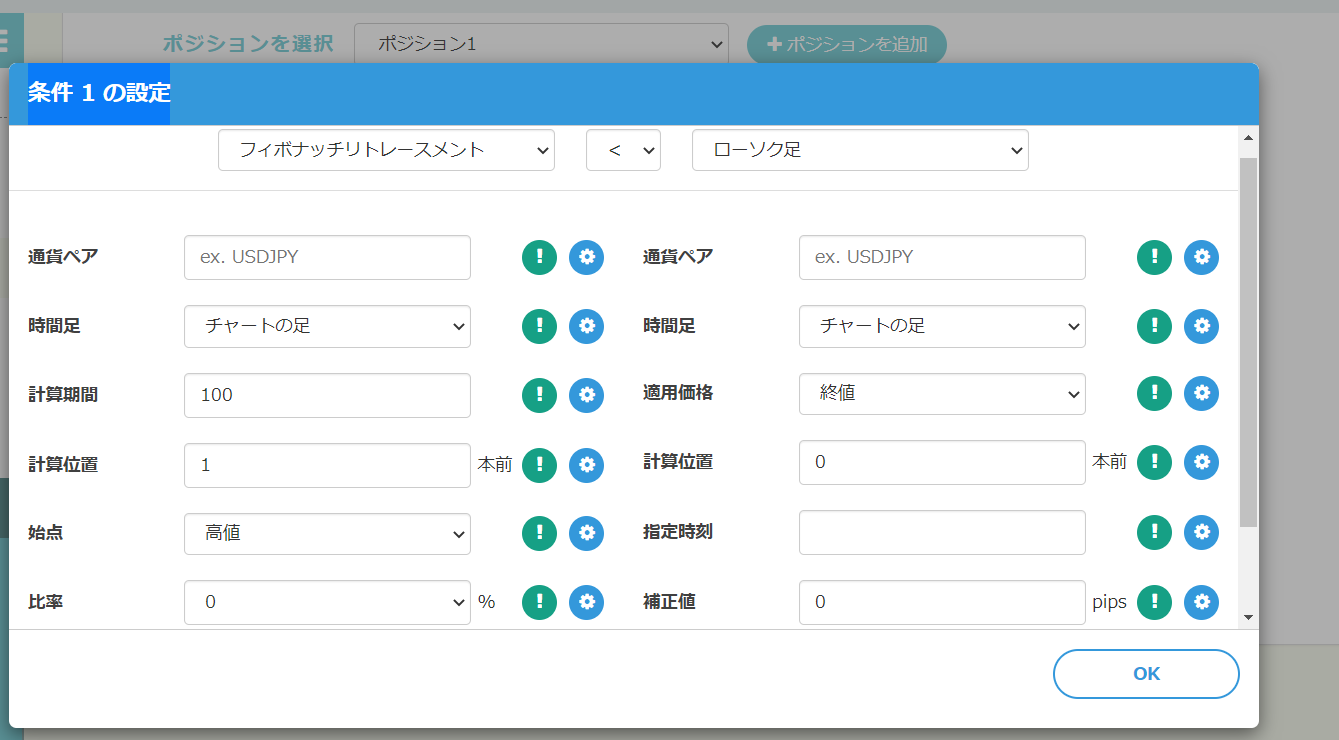Image resolution: width=1339 pixels, height=740 pixels.
Task: Click the 計算期間 field containing 100
Action: 327,395
